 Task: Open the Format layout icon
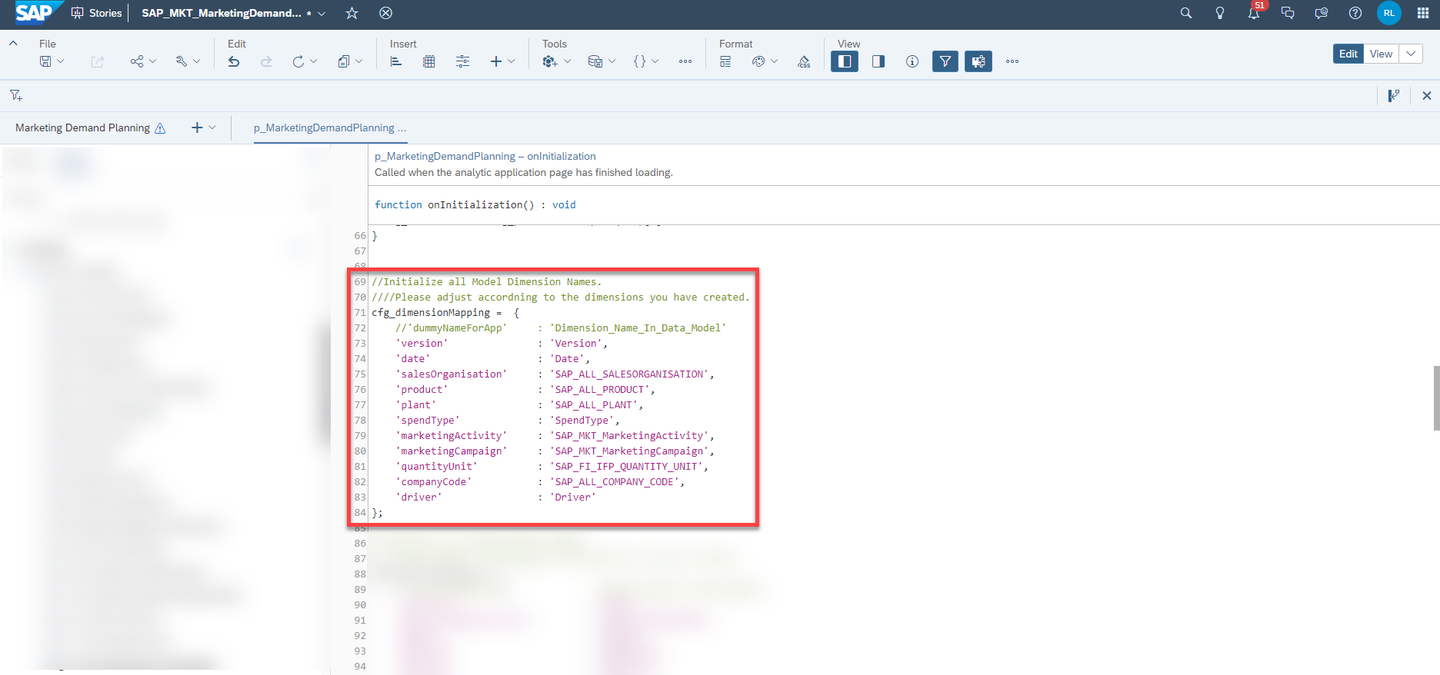click(726, 62)
